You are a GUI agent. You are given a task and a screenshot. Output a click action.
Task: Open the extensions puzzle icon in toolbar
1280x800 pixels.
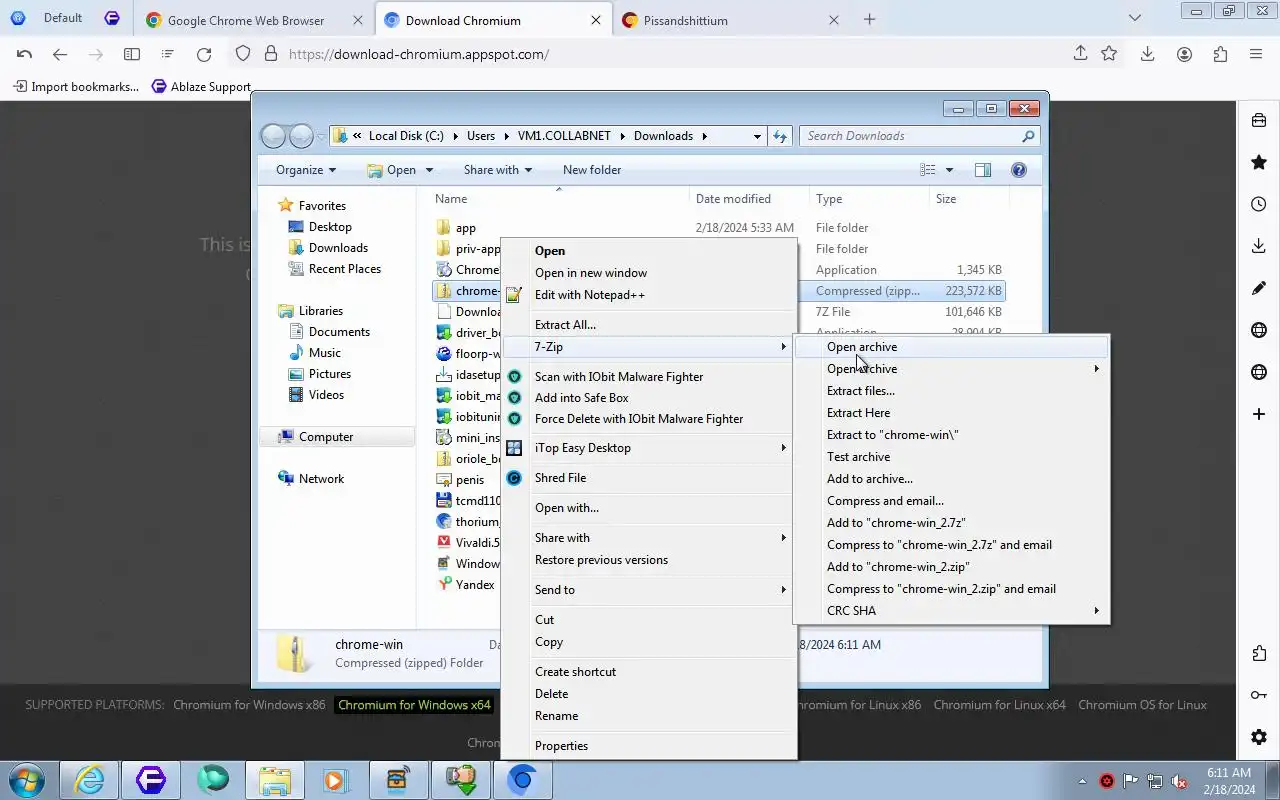tap(1220, 54)
